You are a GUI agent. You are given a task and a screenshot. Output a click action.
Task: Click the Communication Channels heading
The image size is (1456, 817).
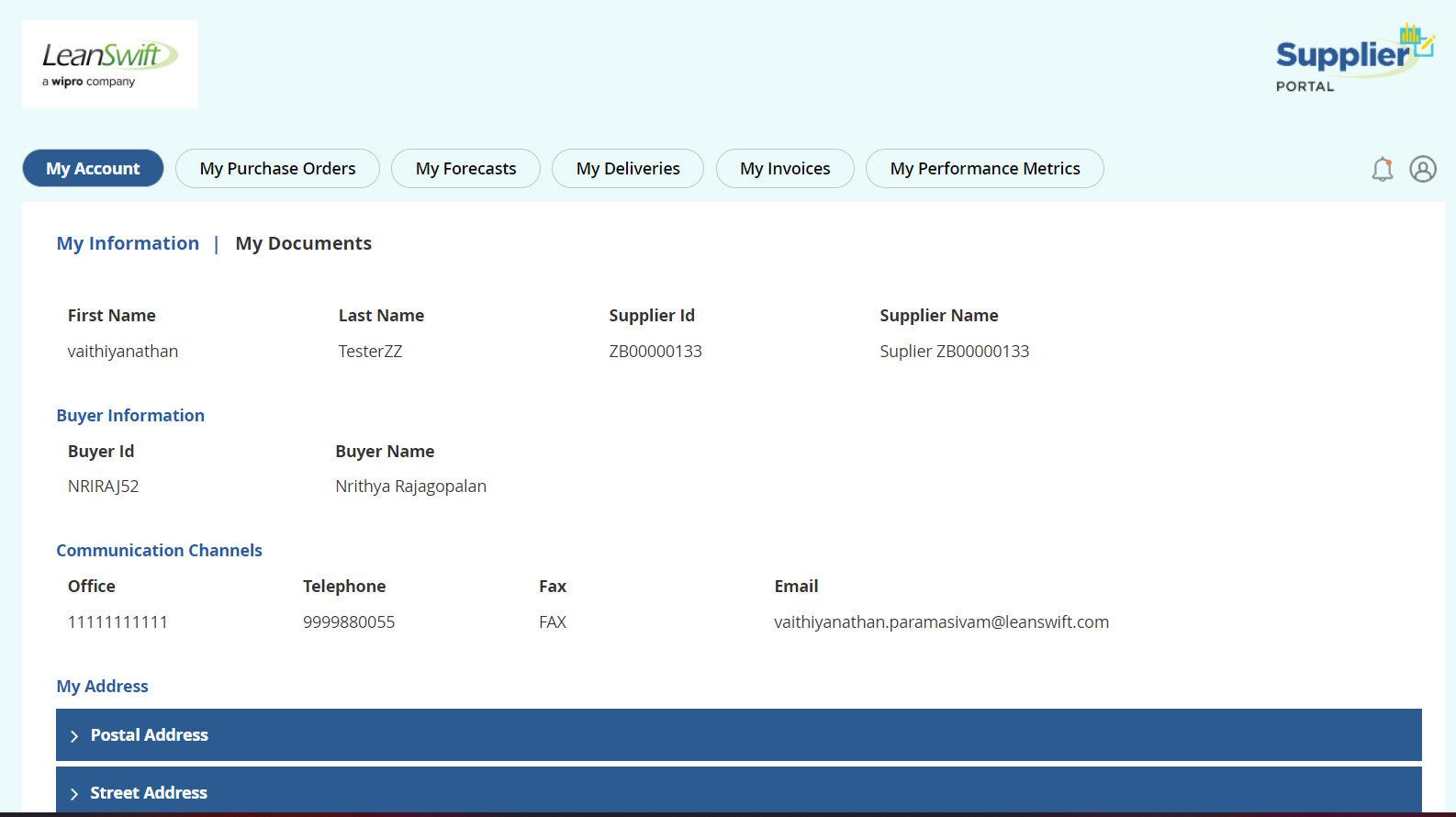coord(159,551)
